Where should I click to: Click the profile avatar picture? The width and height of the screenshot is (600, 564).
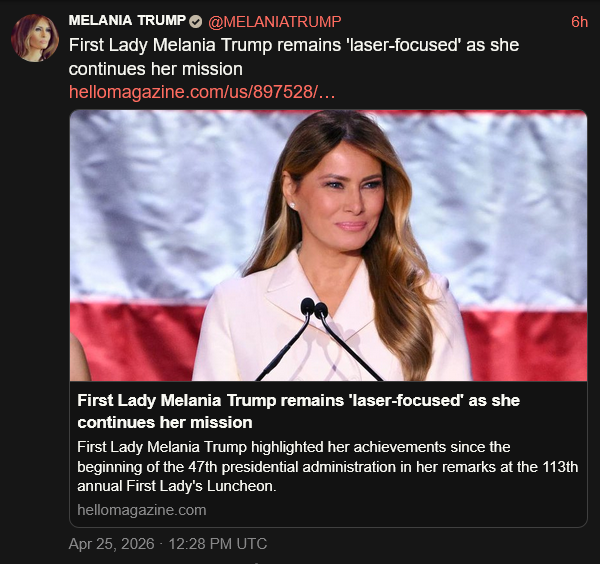(x=35, y=38)
